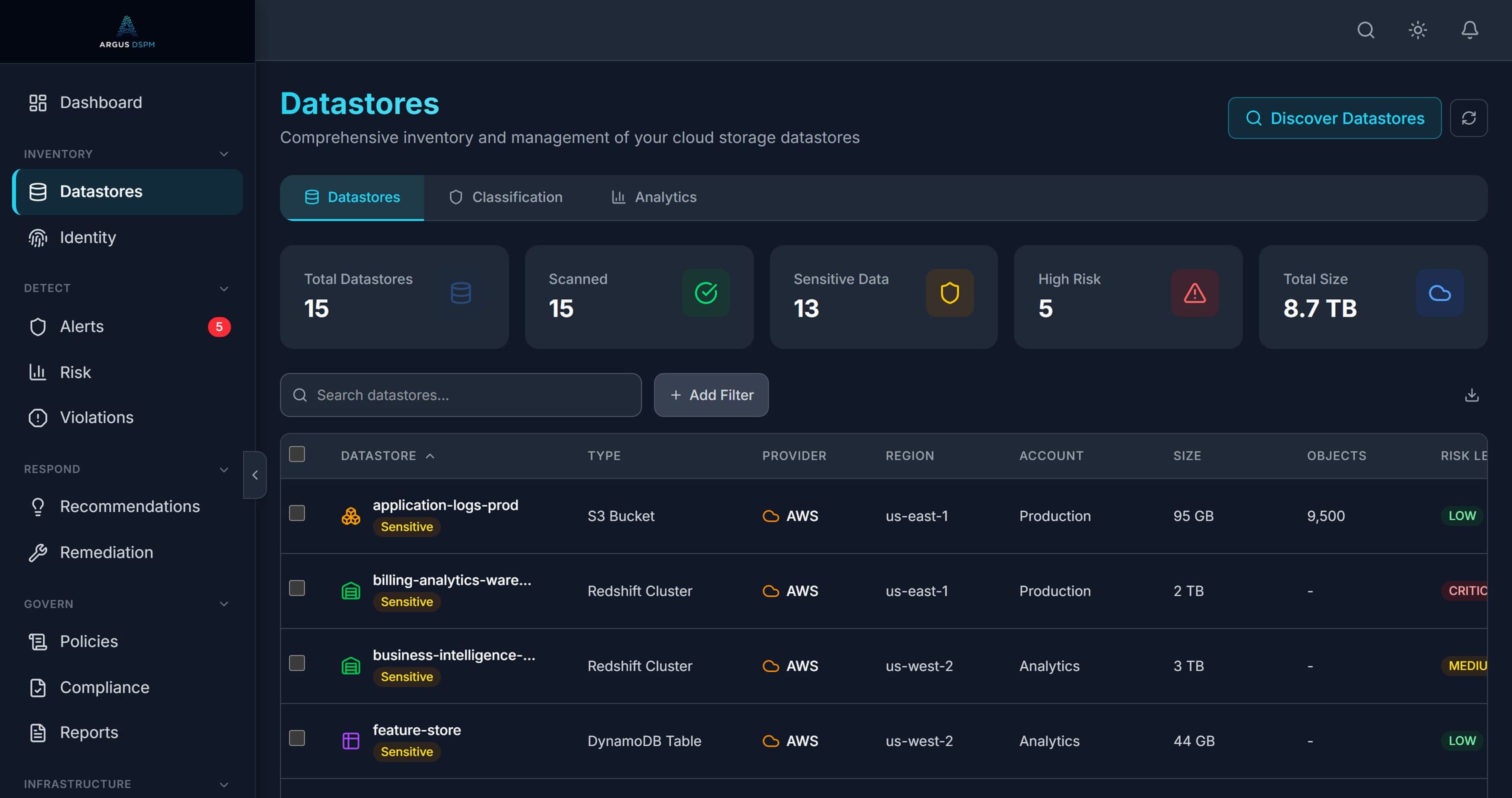
Task: Open Recommendations in the sidebar
Action: pyautogui.click(x=127, y=507)
